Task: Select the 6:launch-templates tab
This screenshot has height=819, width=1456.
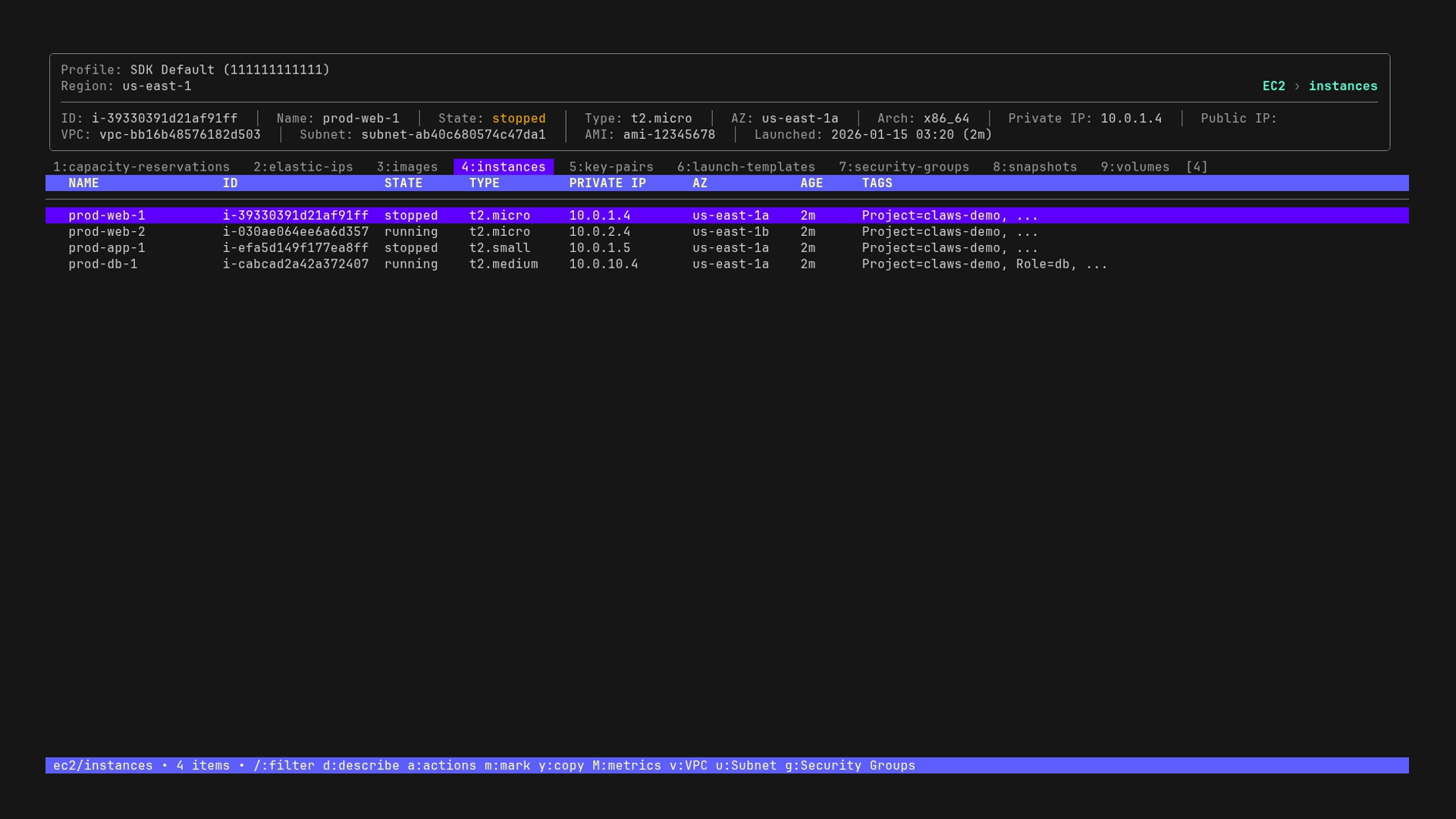Action: [746, 167]
